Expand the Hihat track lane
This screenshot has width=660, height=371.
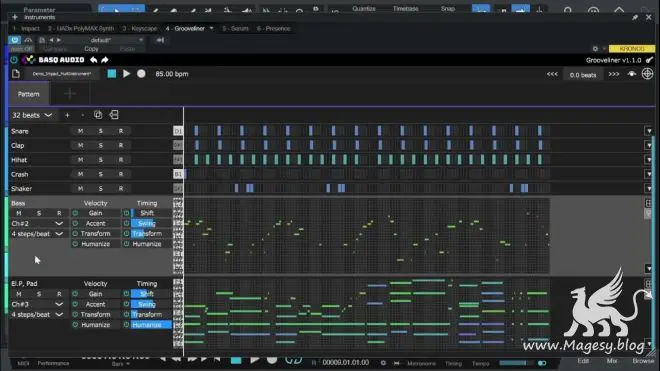[x=649, y=160]
